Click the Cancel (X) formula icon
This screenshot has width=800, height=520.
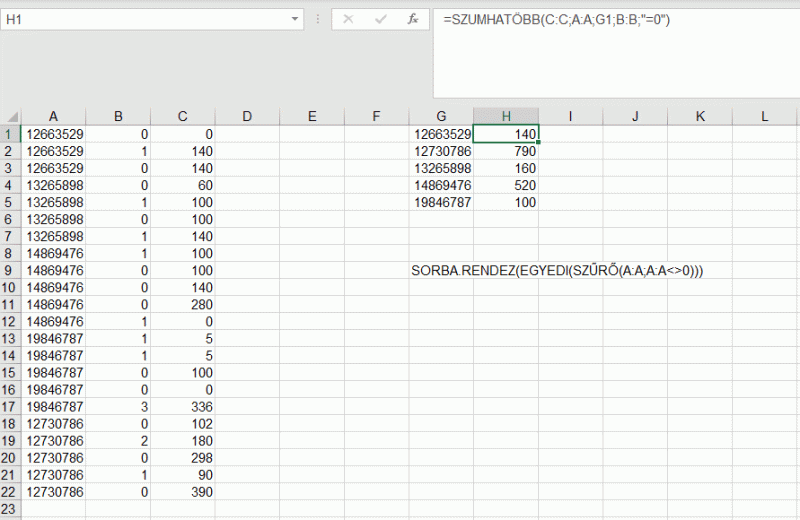tap(348, 19)
